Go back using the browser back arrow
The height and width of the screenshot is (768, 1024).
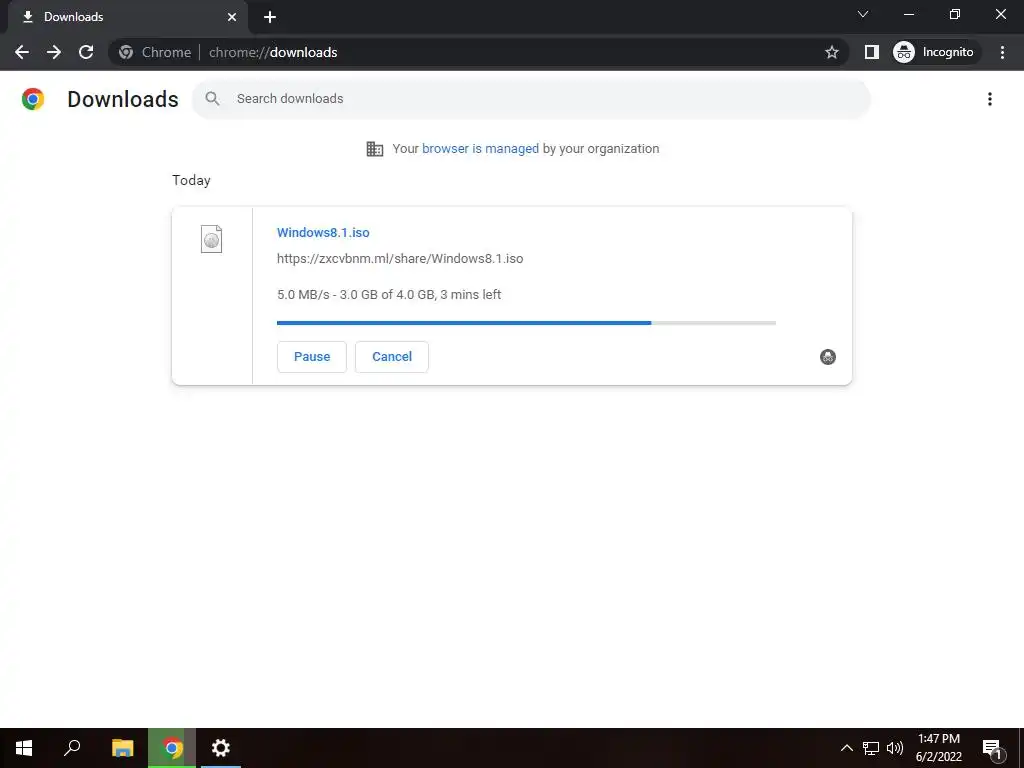(x=22, y=52)
